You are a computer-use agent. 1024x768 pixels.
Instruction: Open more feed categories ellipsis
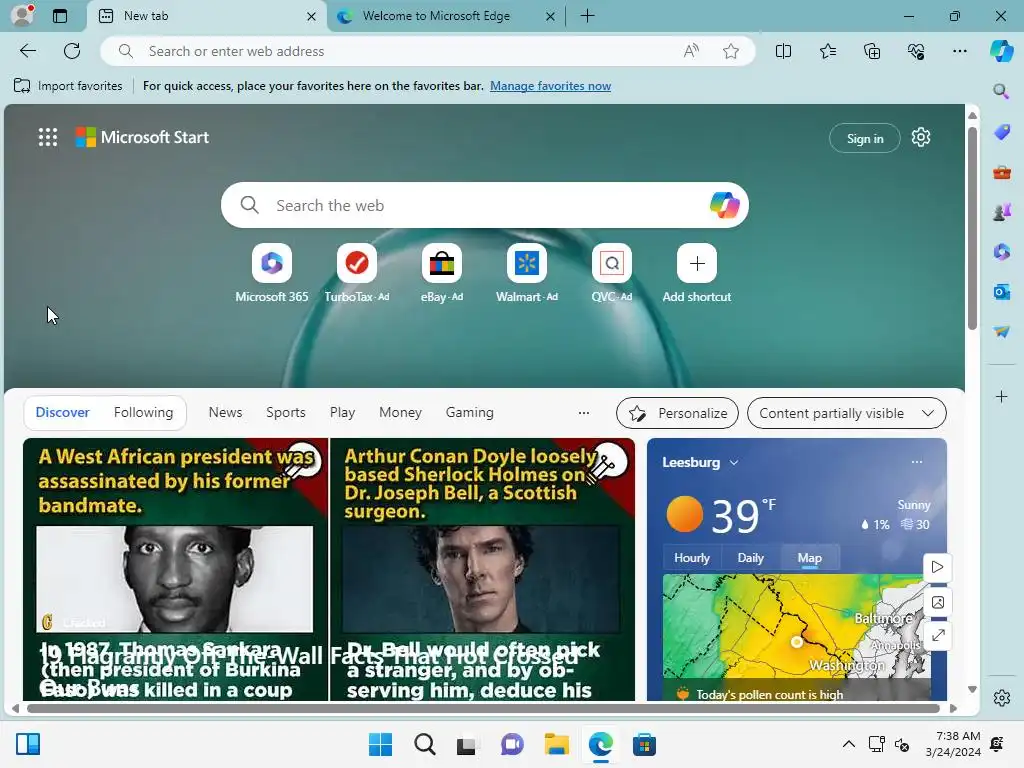pyautogui.click(x=584, y=413)
